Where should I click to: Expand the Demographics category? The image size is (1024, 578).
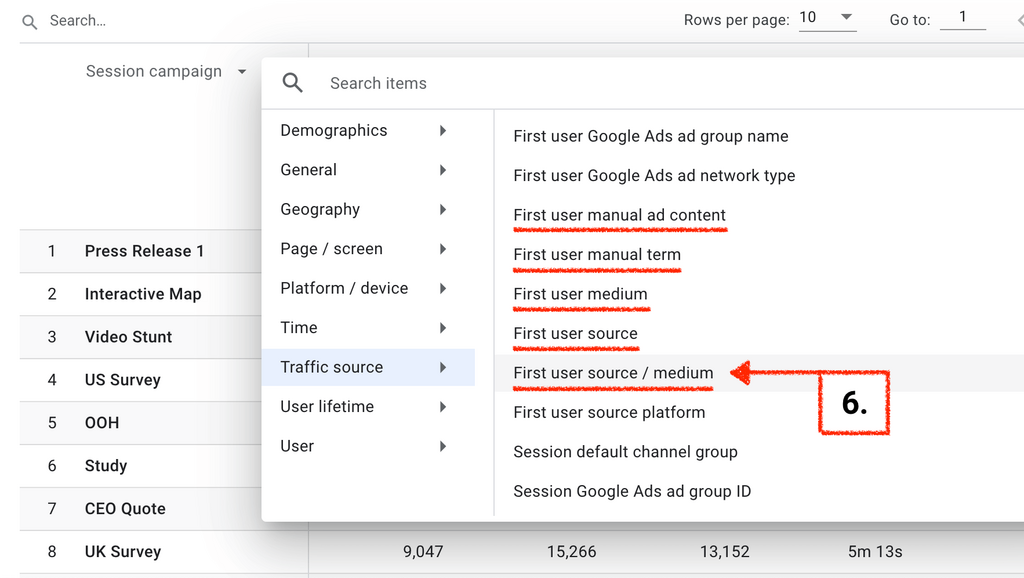coord(365,130)
